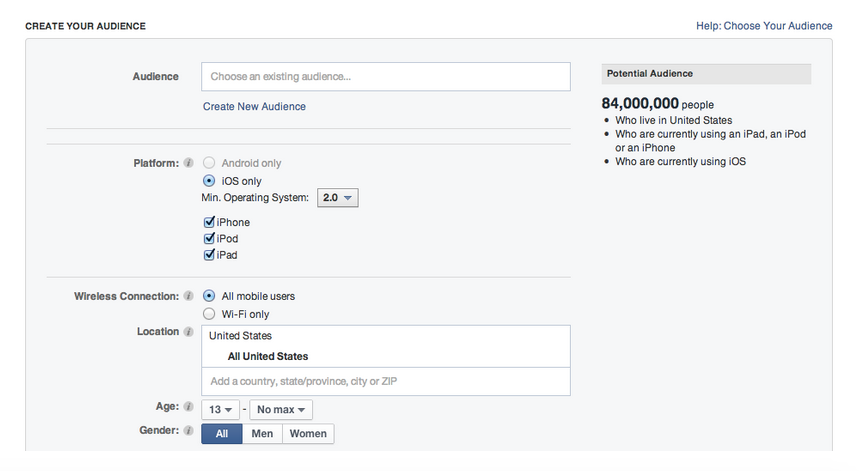The height and width of the screenshot is (471, 859).
Task: Open Create New Audience link
Action: click(x=254, y=106)
